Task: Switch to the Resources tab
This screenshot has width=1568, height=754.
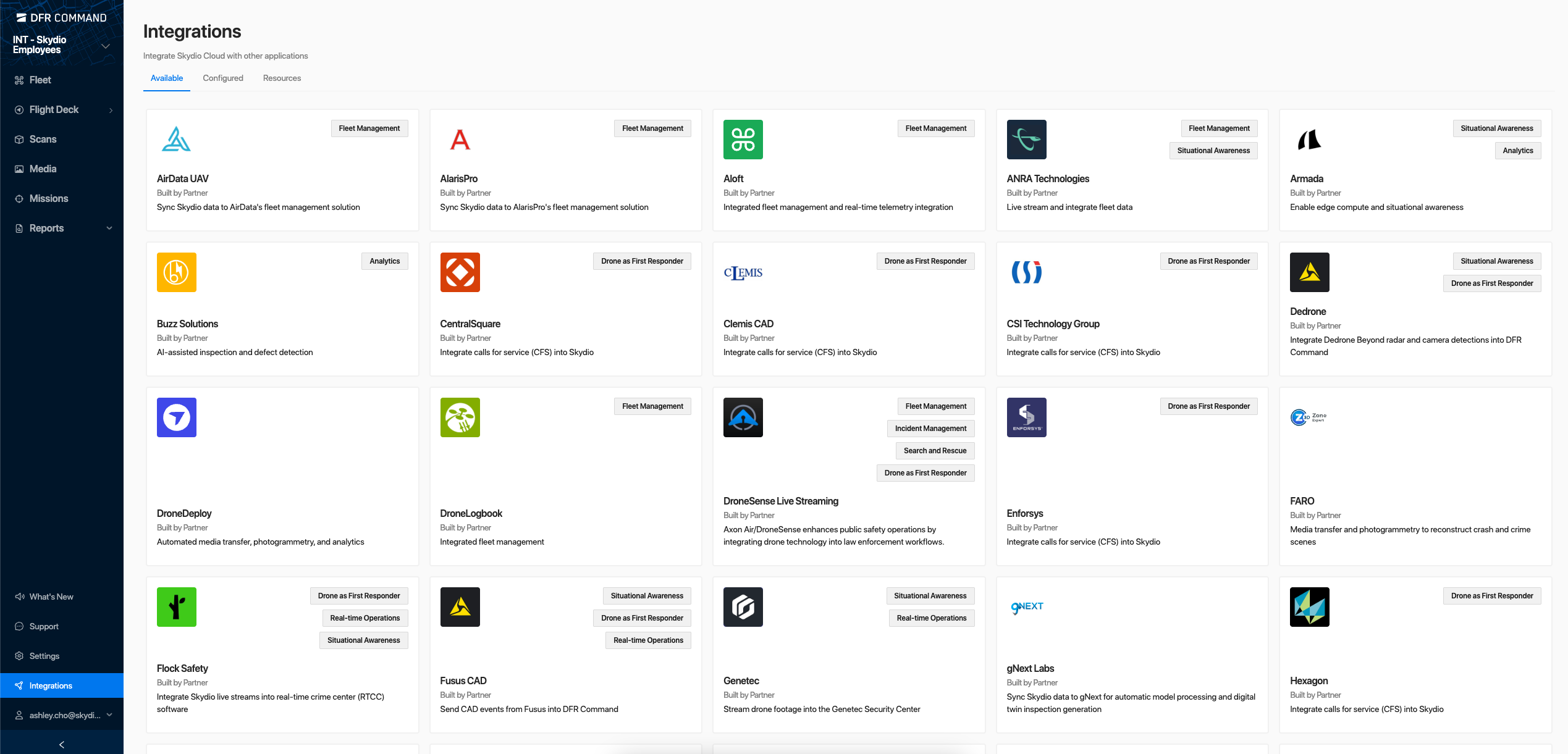Action: point(282,78)
